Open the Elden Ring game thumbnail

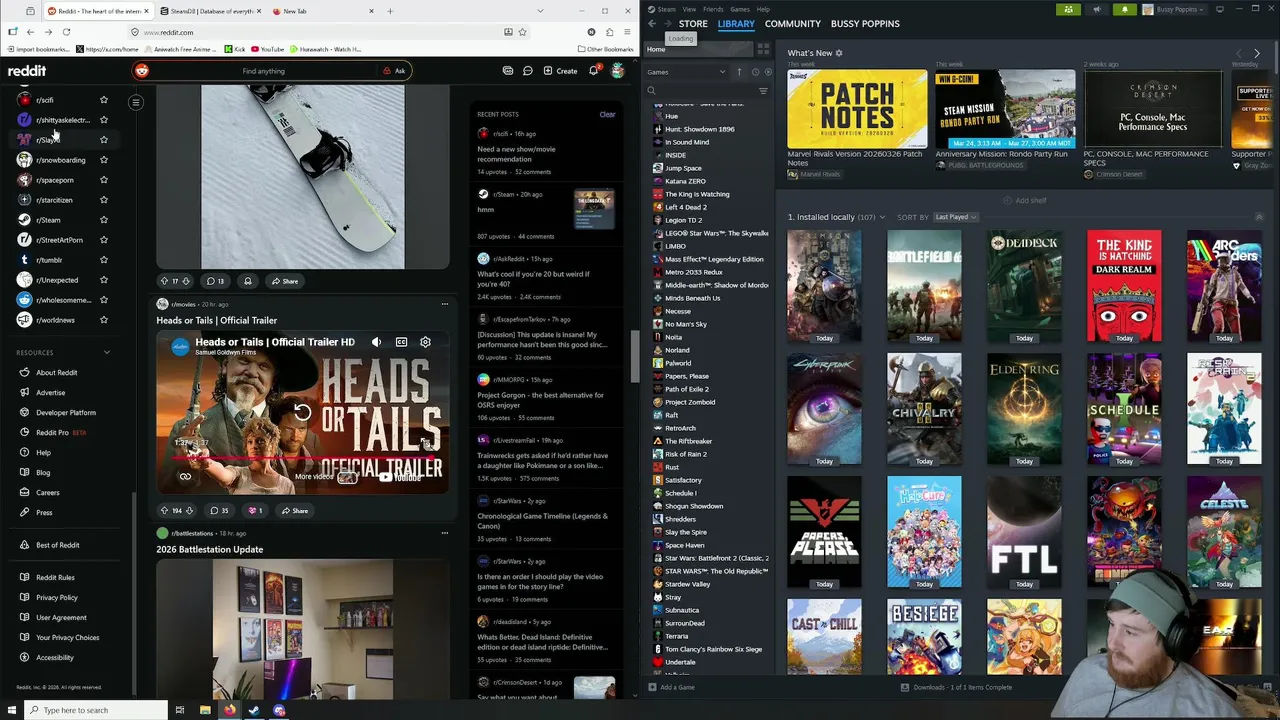point(1024,409)
